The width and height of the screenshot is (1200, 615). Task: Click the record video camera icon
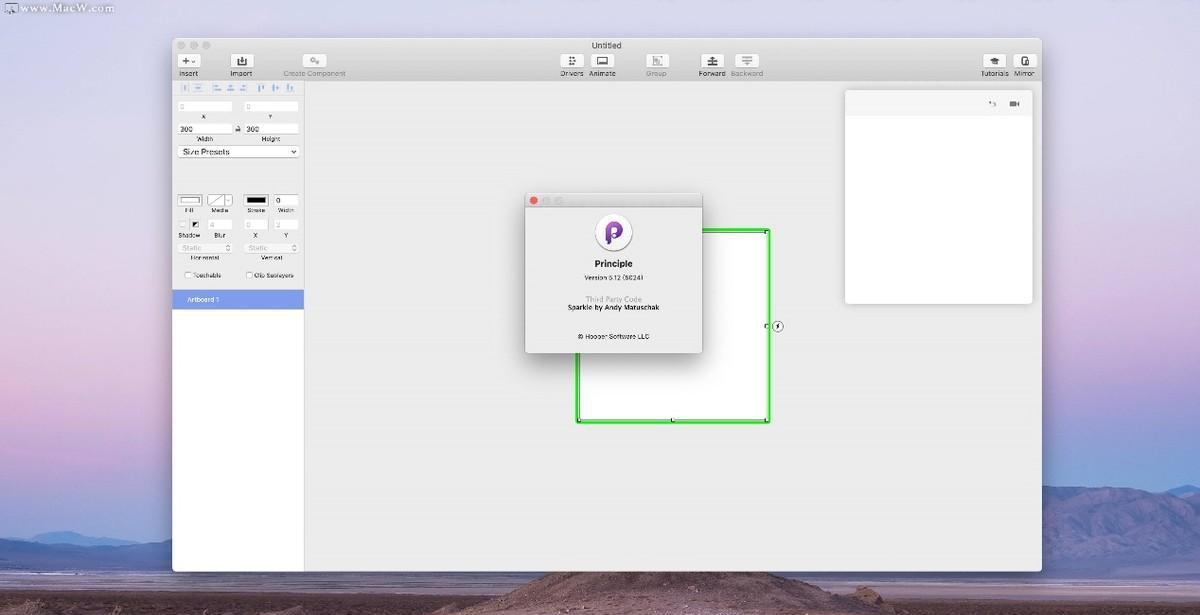point(1014,103)
